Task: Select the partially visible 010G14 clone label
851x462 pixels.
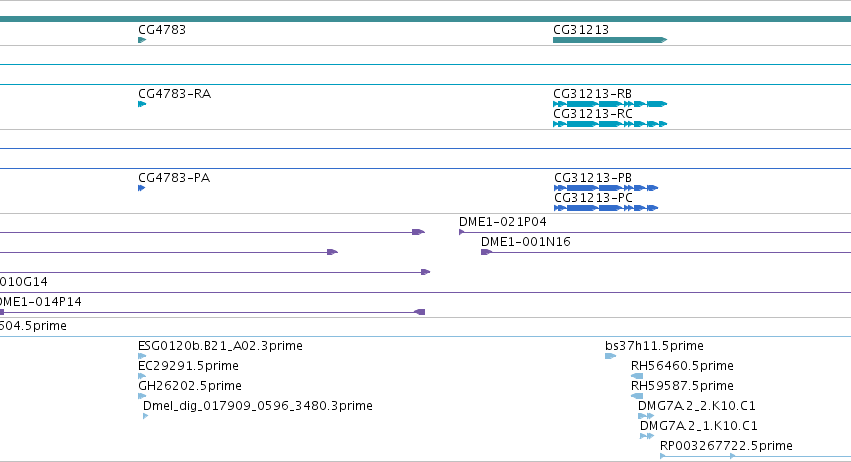Action: [24, 282]
